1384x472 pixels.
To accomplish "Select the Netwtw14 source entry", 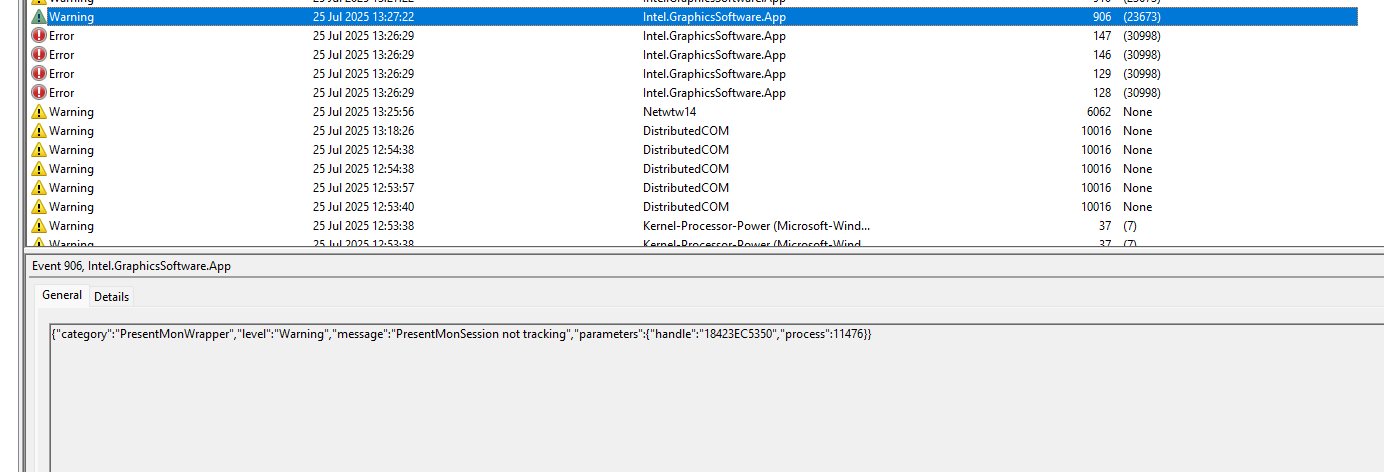I will coord(669,112).
